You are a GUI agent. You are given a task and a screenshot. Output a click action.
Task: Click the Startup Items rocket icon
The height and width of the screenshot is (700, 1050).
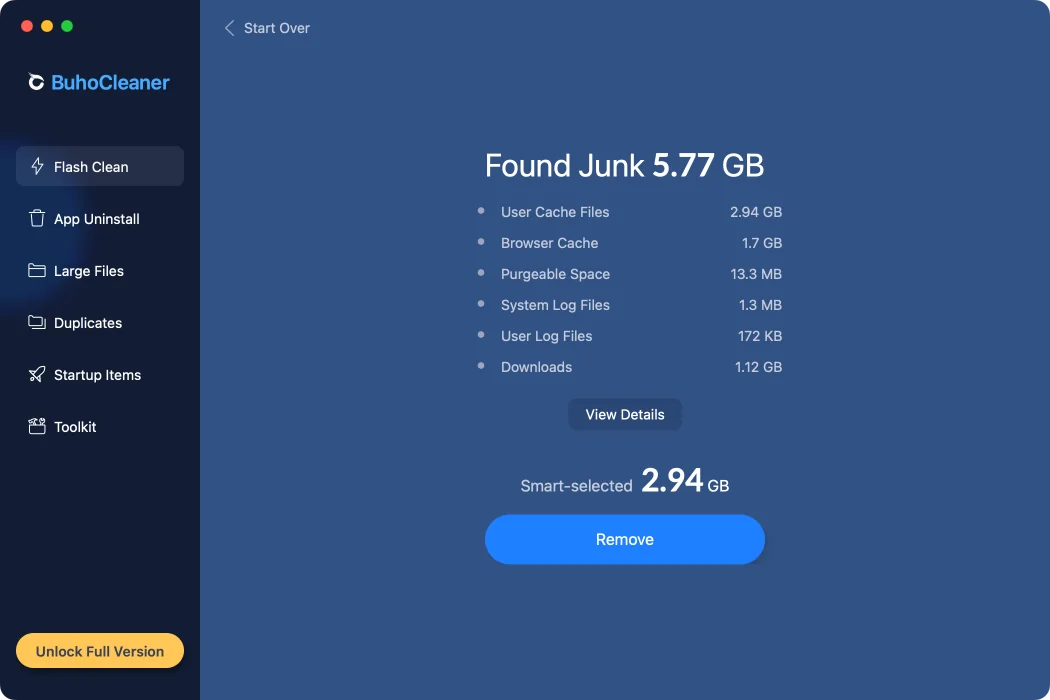click(x=37, y=374)
